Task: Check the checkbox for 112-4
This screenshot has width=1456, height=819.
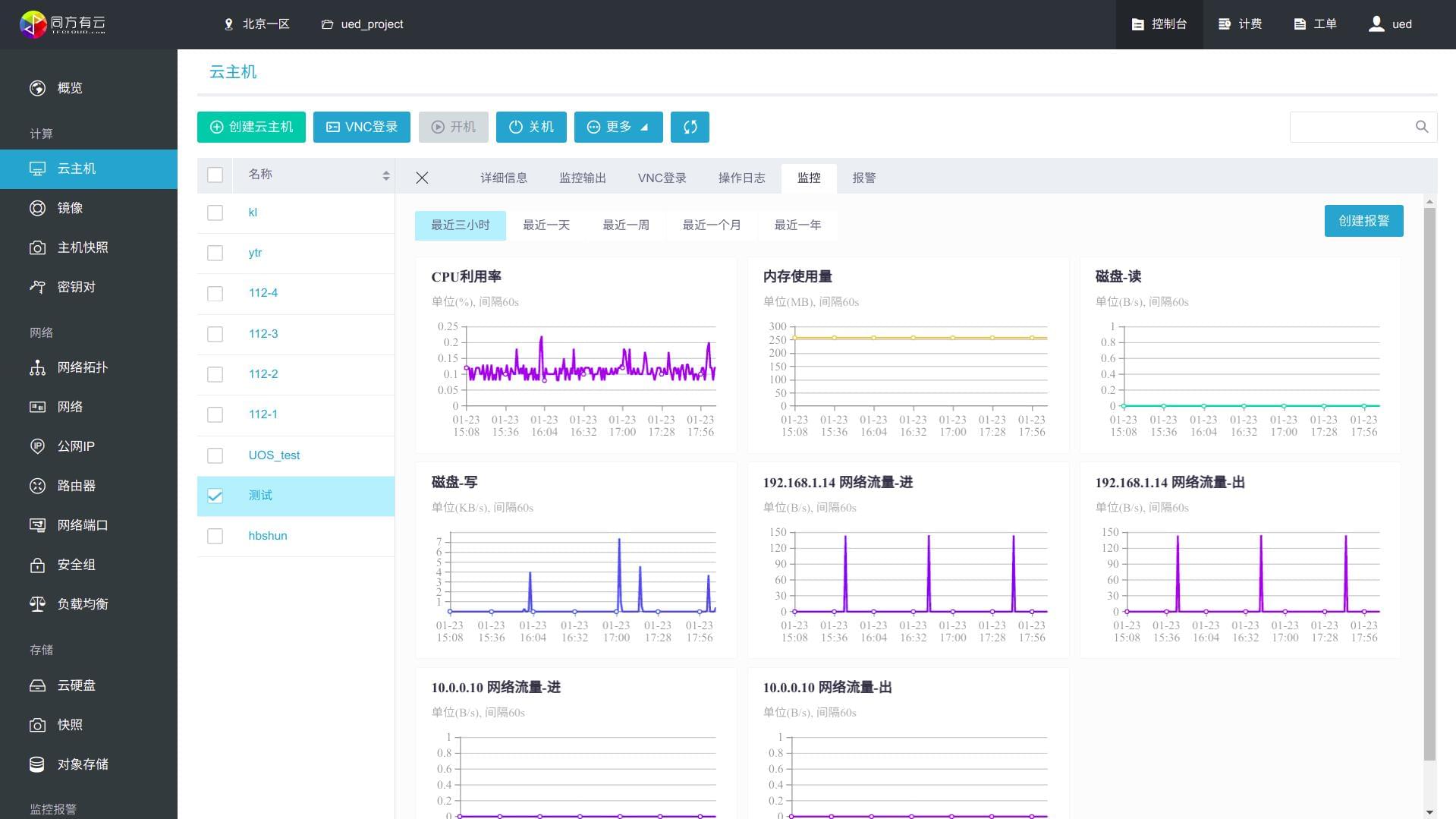Action: [x=215, y=294]
